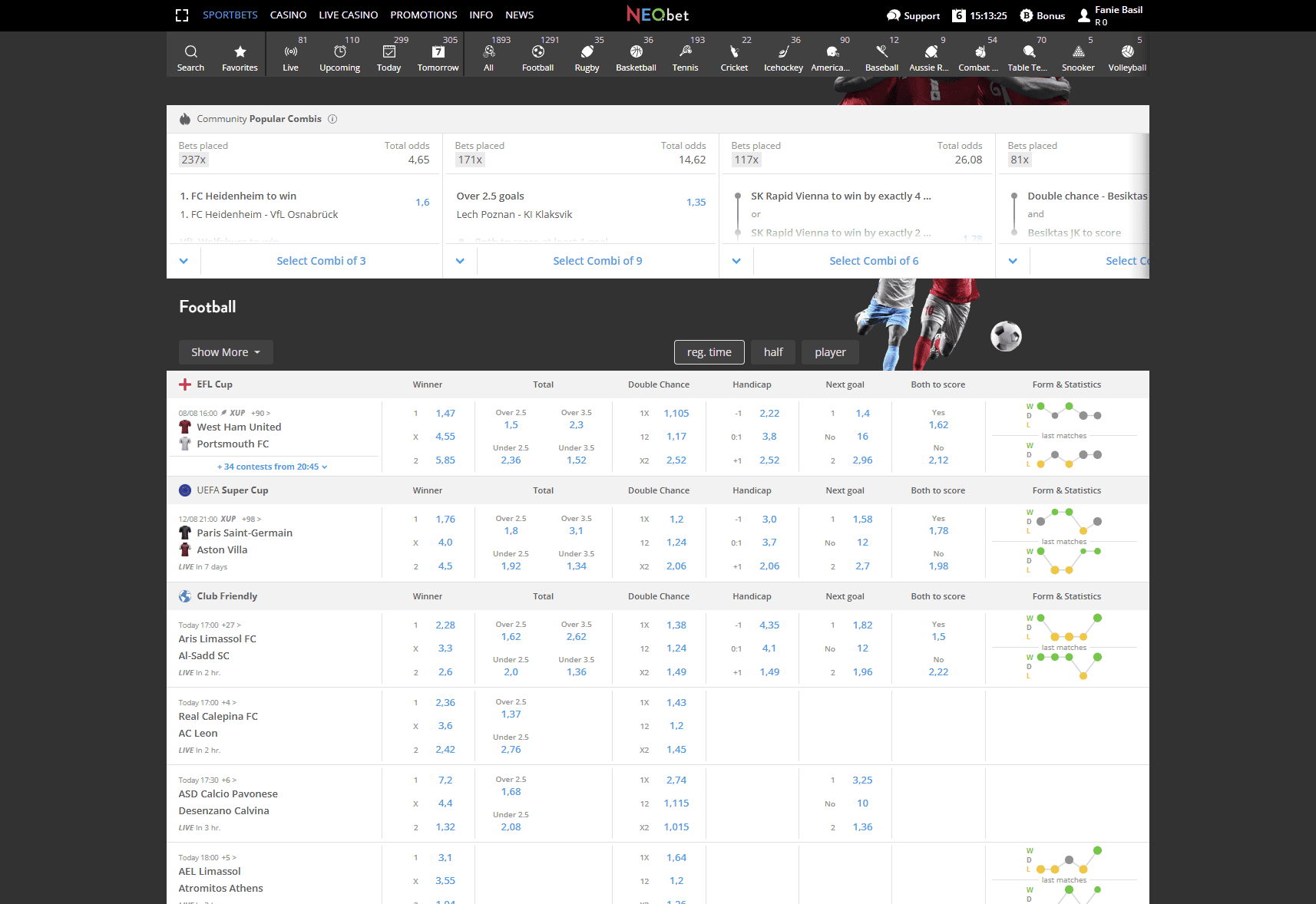
Task: Open UEFA Super Cup league header
Action: coord(233,490)
